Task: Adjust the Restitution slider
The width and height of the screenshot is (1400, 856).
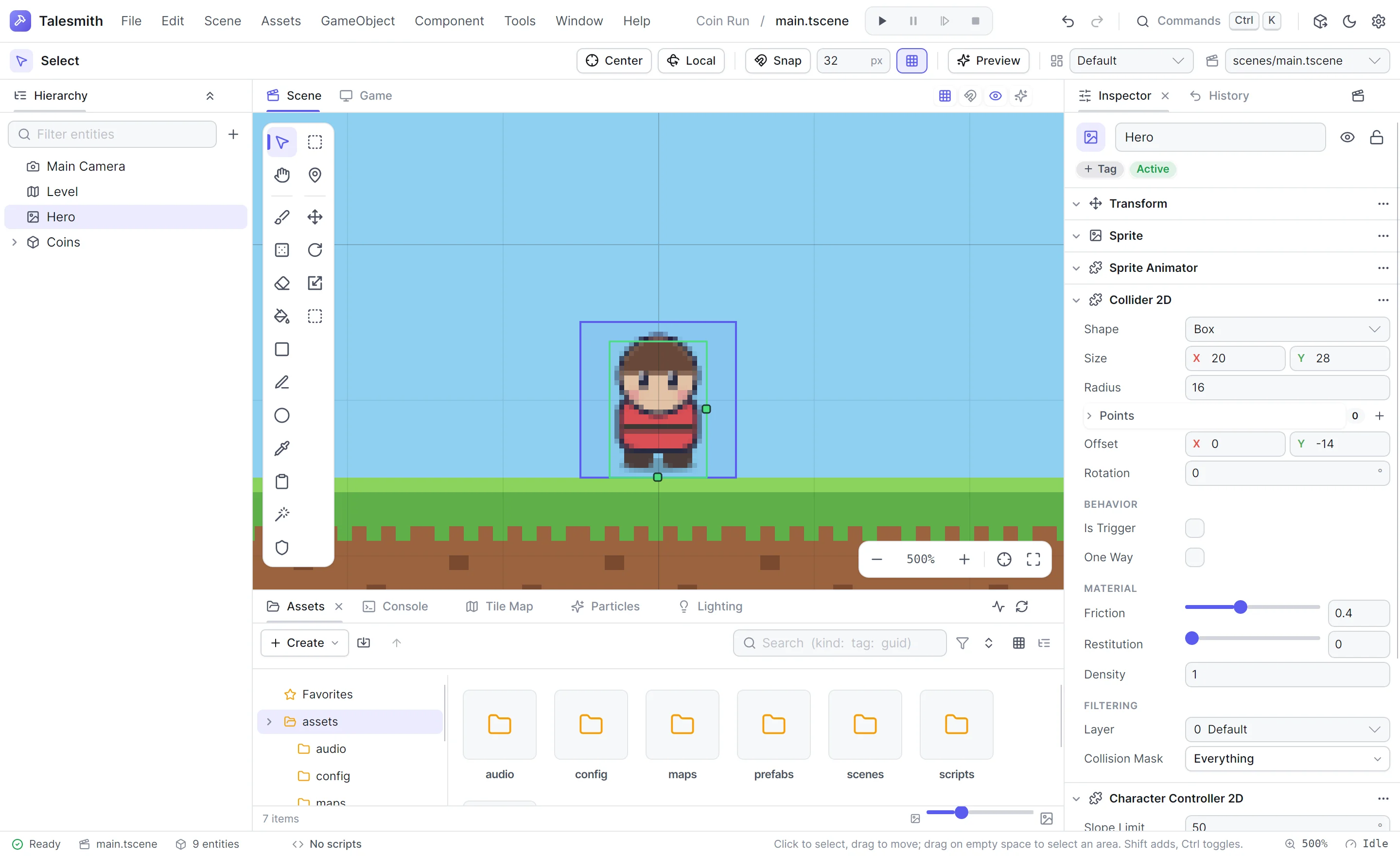Action: pos(1252,638)
